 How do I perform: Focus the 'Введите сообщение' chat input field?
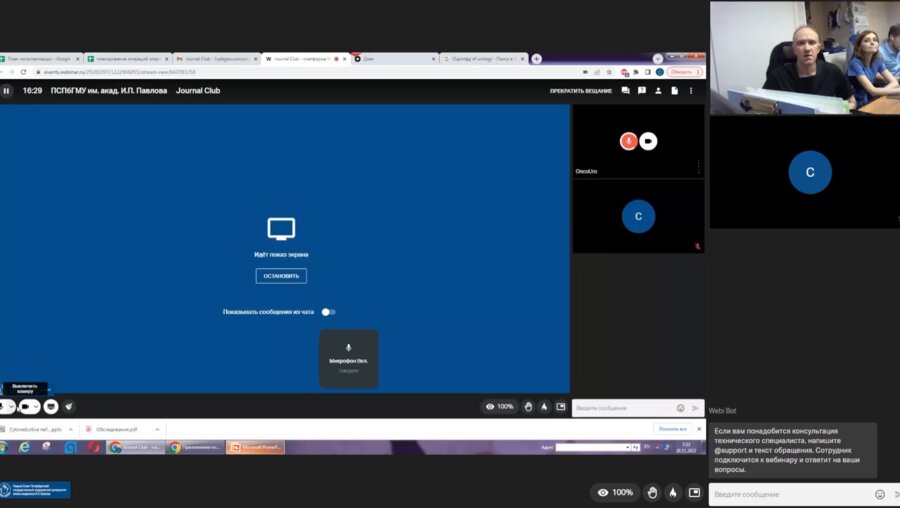790,494
